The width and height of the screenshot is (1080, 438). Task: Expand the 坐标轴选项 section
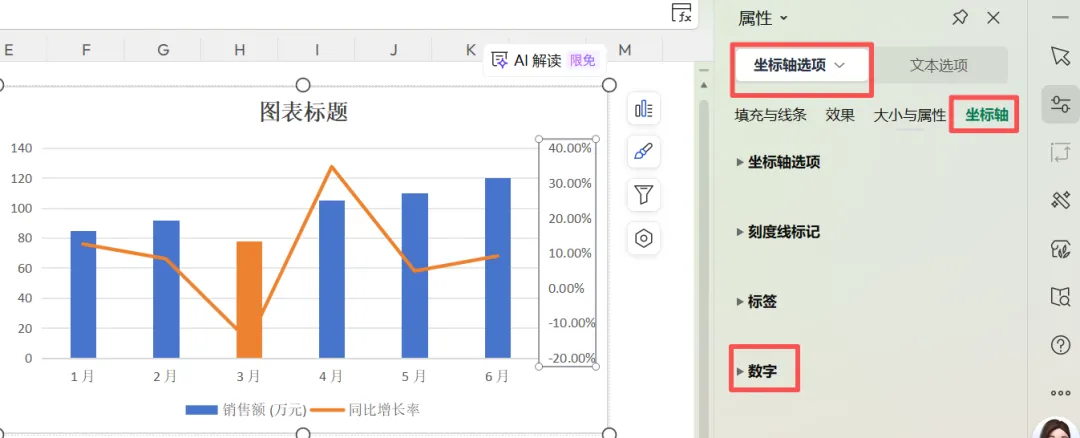pyautogui.click(x=778, y=163)
